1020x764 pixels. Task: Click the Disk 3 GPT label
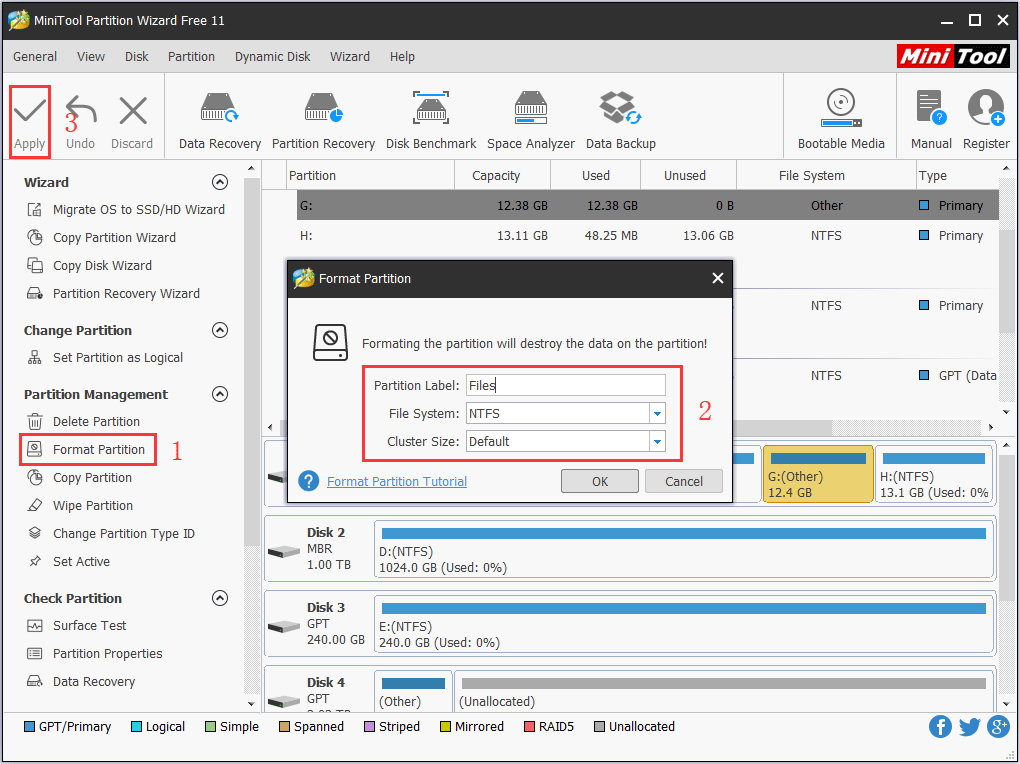click(318, 623)
